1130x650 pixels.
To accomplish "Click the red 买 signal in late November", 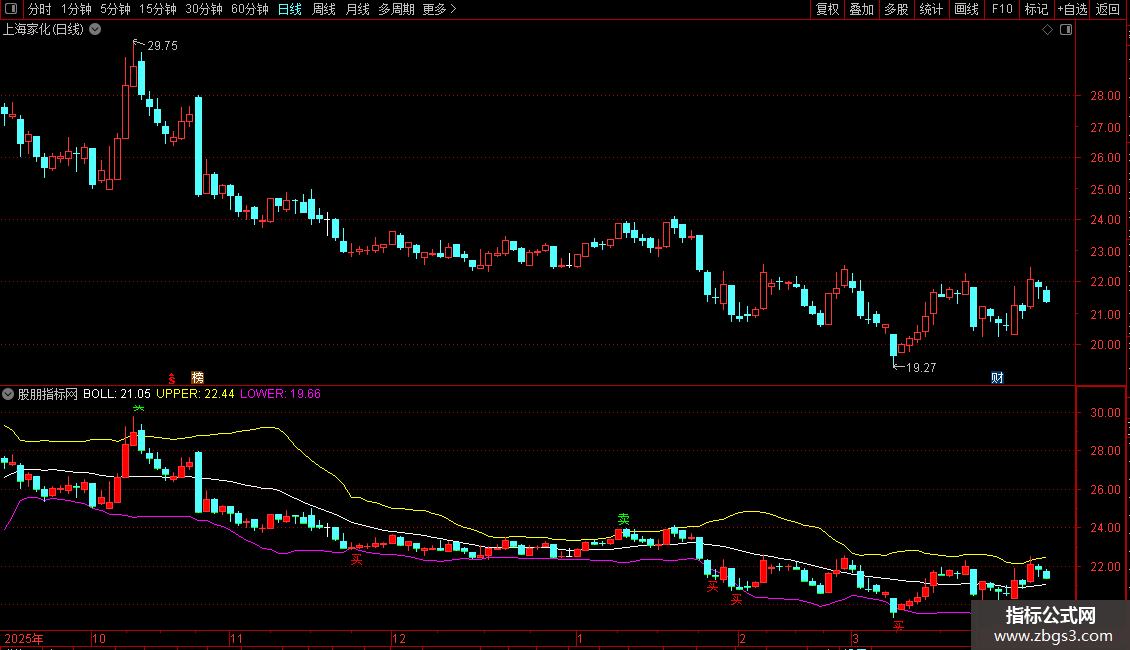I will click(x=356, y=559).
